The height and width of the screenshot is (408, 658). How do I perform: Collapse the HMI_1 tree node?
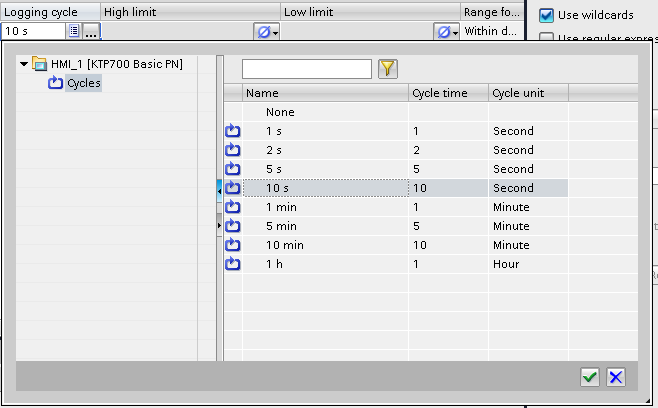[x=24, y=64]
